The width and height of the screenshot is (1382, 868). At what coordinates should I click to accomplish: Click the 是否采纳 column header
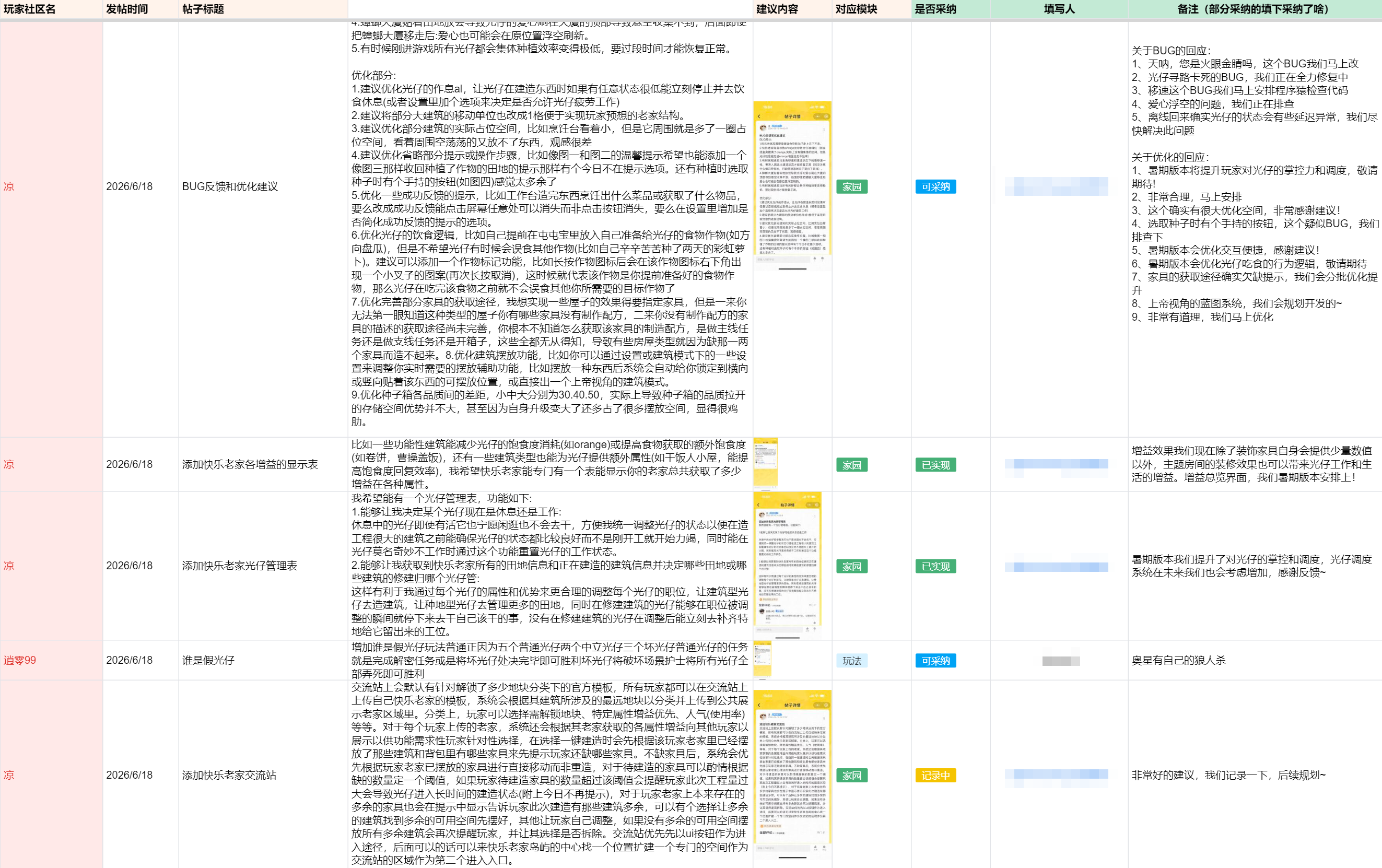tap(951, 9)
